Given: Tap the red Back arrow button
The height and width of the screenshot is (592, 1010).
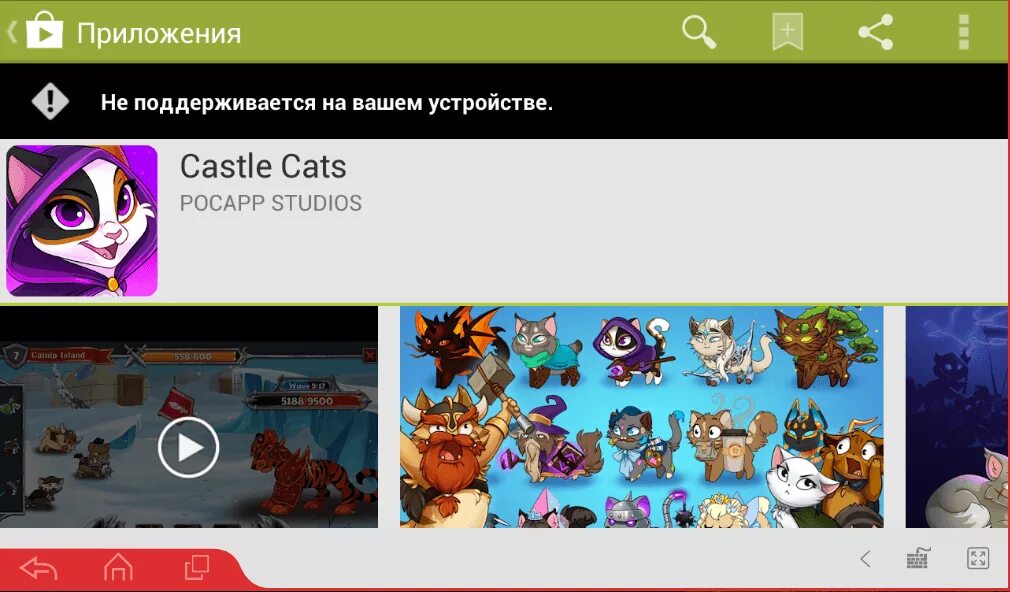Looking at the screenshot, I should (39, 569).
